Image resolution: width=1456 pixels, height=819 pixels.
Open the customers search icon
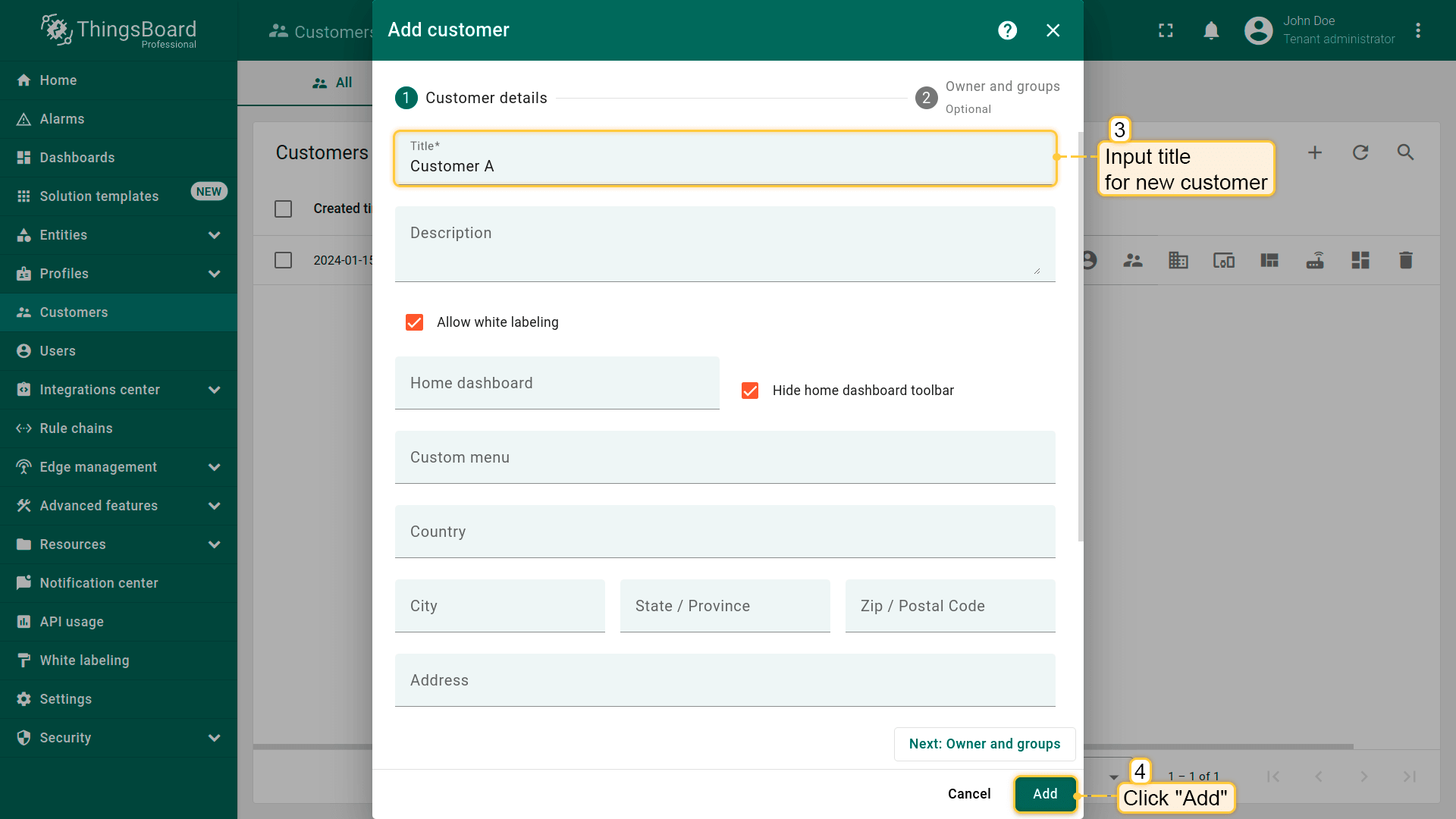point(1405,152)
